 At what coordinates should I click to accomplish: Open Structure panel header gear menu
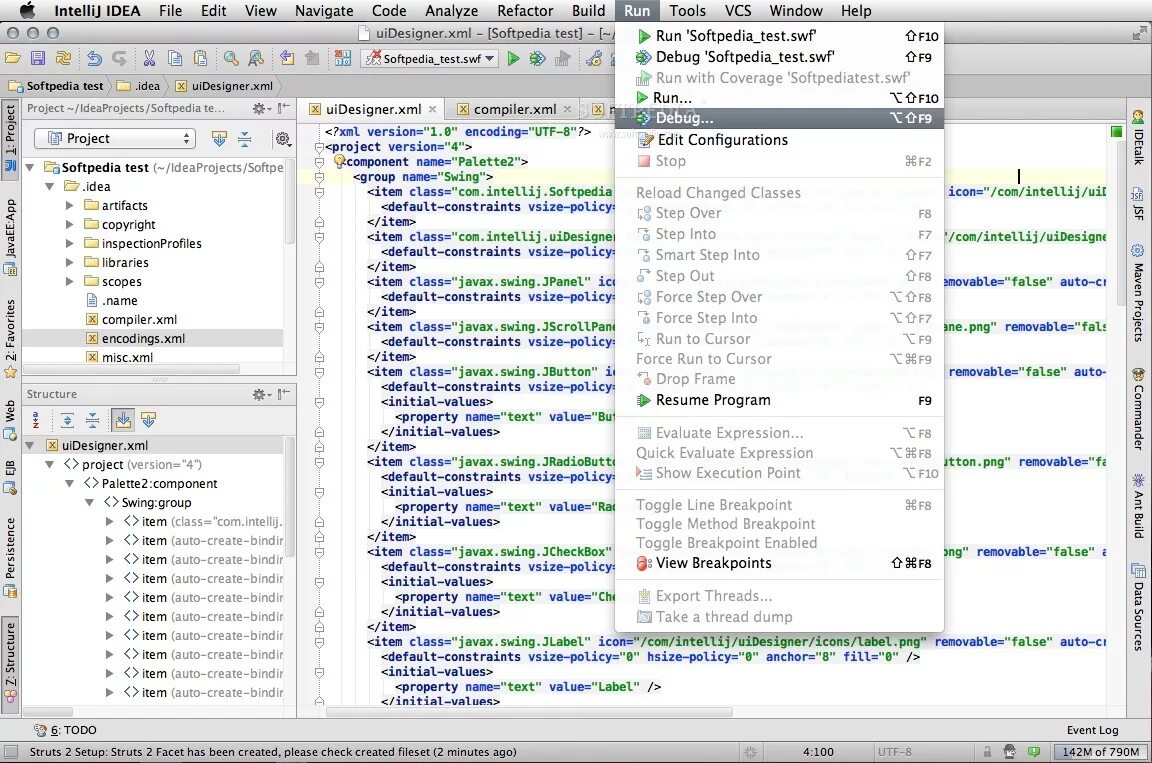pyautogui.click(x=260, y=394)
